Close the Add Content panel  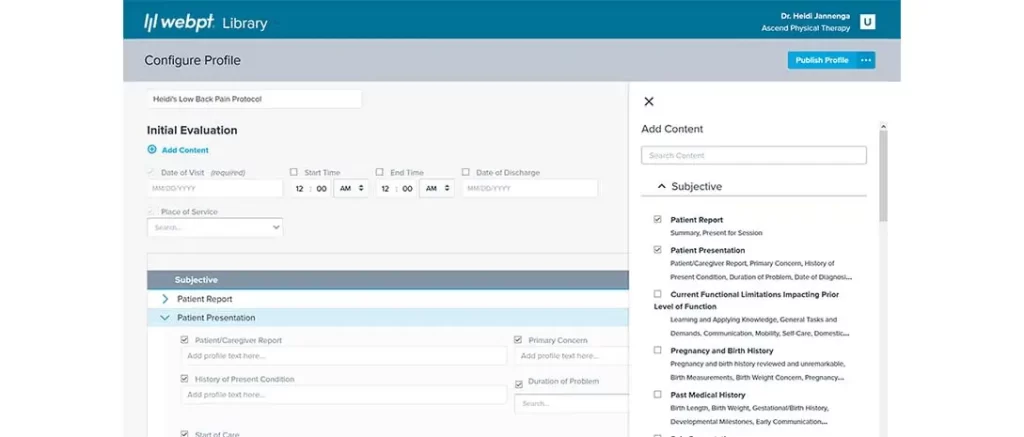coord(649,102)
